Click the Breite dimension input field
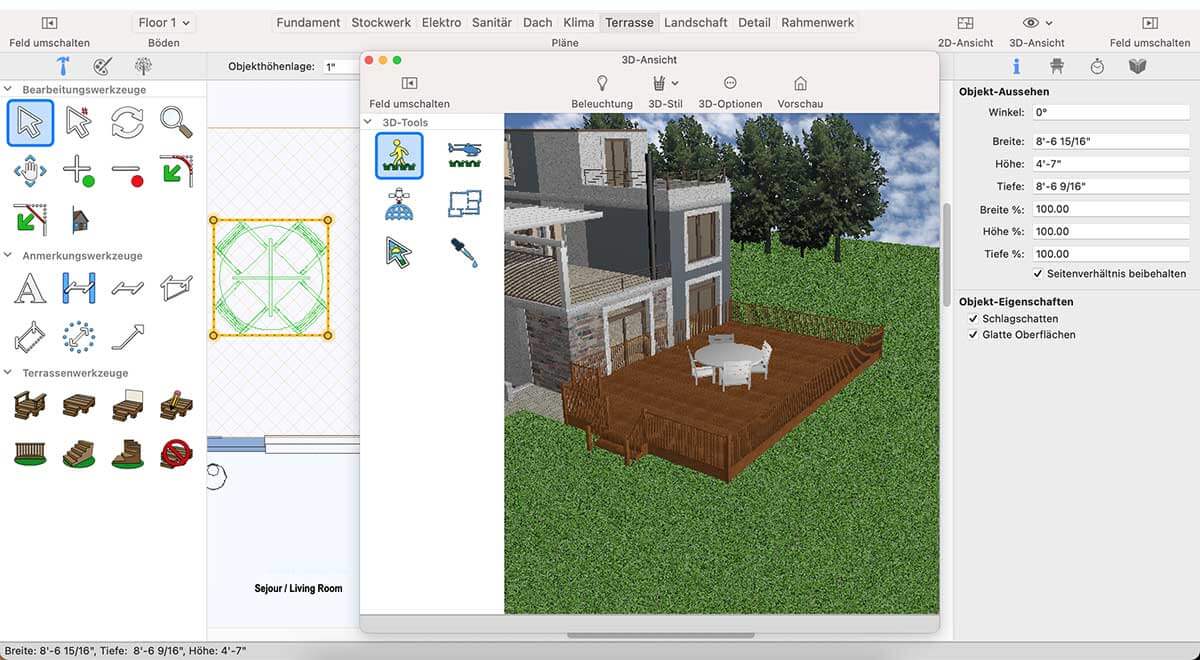Screen dimensions: 1200x660 click(x=1110, y=142)
